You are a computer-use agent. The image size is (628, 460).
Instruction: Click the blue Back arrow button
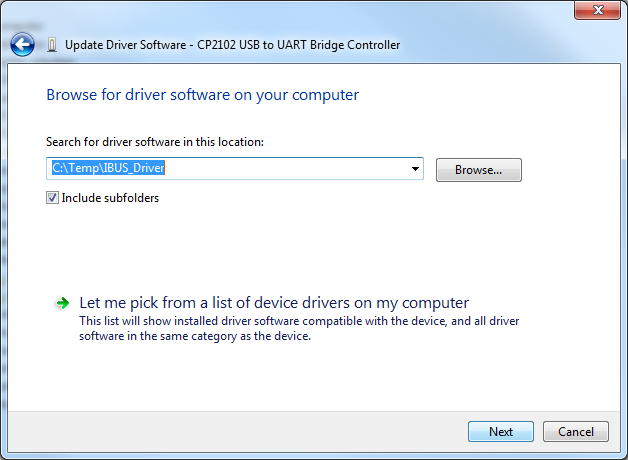point(22,45)
